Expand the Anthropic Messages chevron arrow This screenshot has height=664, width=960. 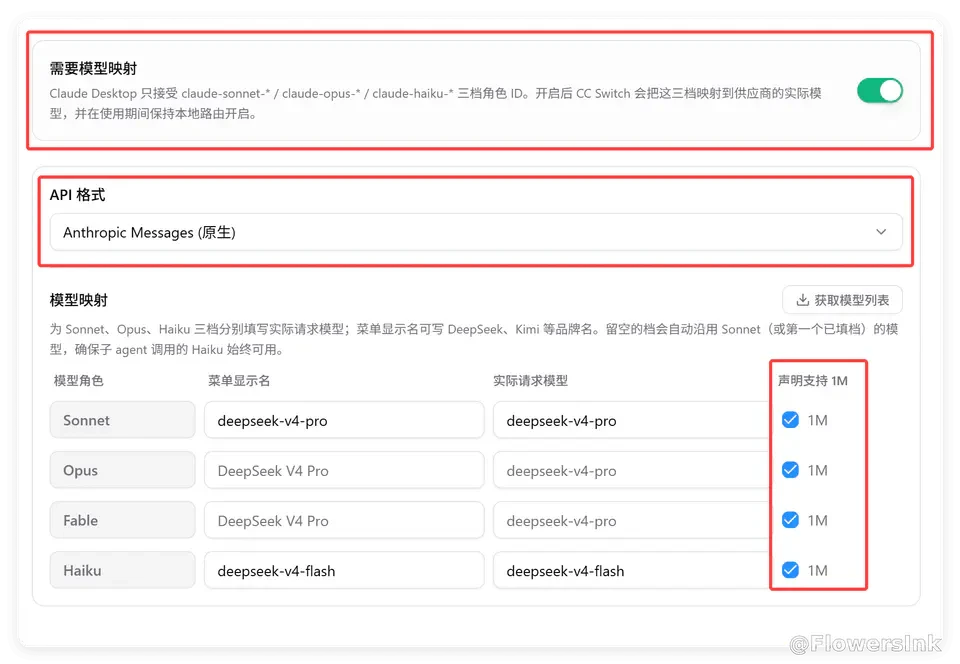click(x=880, y=232)
